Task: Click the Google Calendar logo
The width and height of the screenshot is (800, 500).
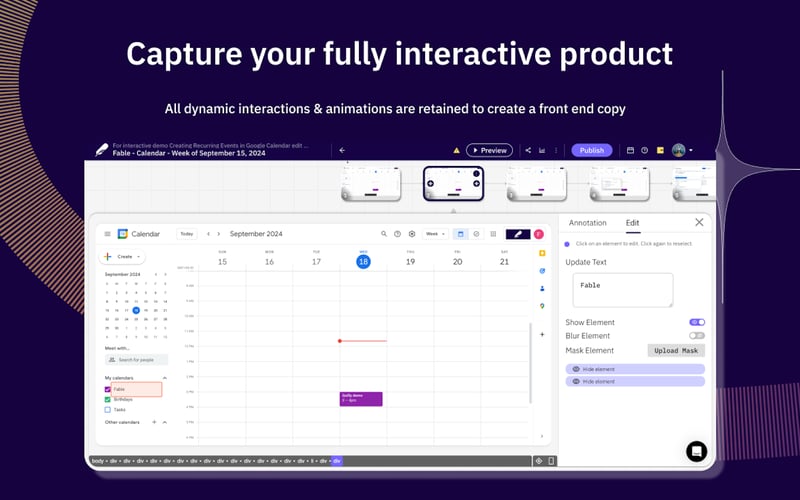Action: pos(122,234)
